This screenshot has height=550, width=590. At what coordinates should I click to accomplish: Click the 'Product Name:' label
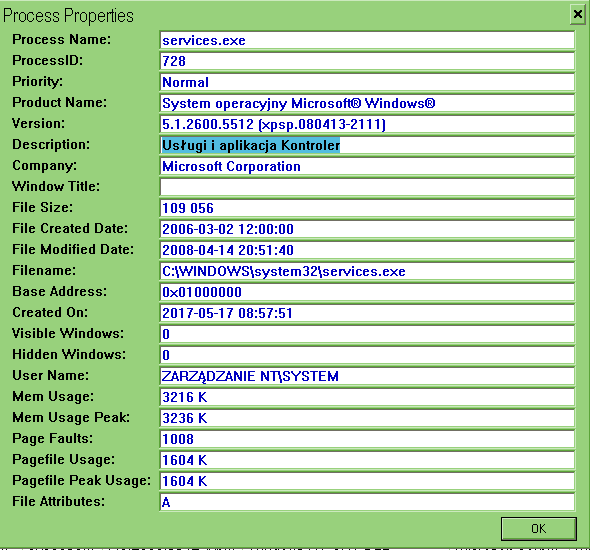59,102
